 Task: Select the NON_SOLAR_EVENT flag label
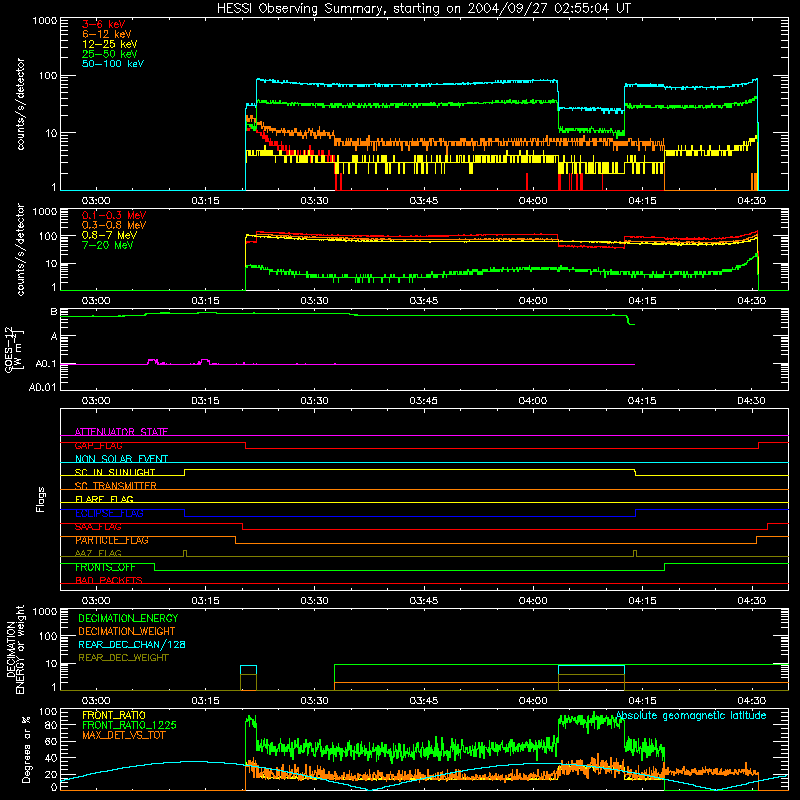pos(121,459)
